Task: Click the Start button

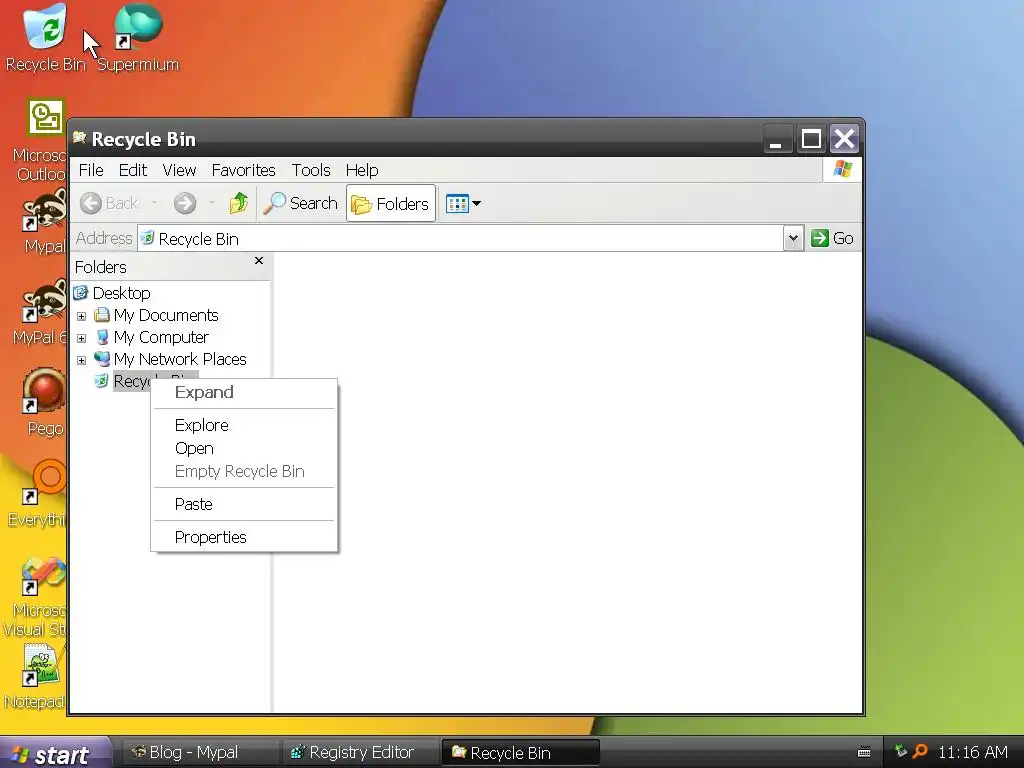Action: (55, 754)
